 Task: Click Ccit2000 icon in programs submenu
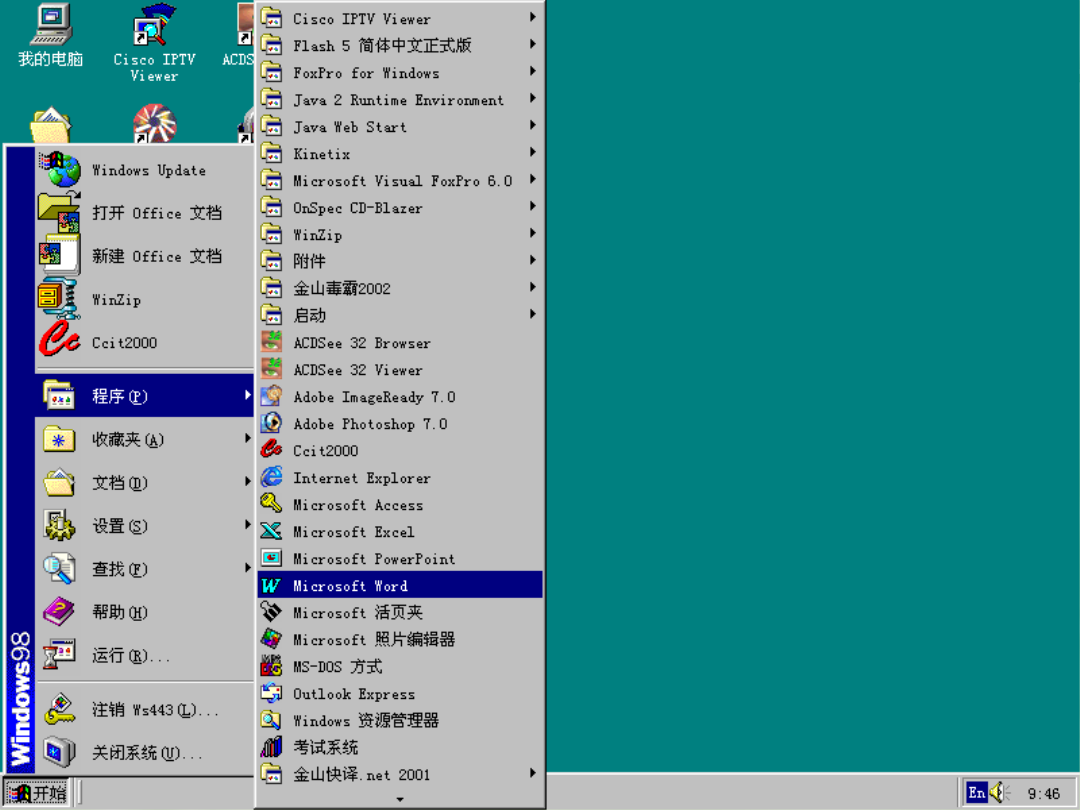click(x=271, y=450)
